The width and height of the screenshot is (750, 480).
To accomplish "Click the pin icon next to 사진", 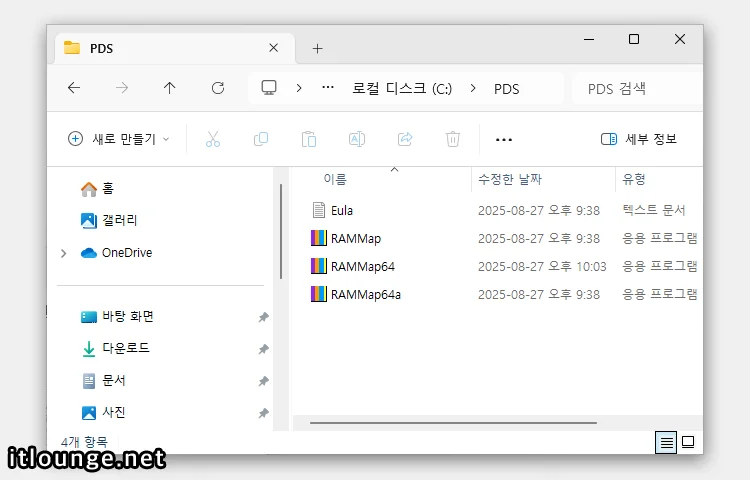I will coord(264,413).
